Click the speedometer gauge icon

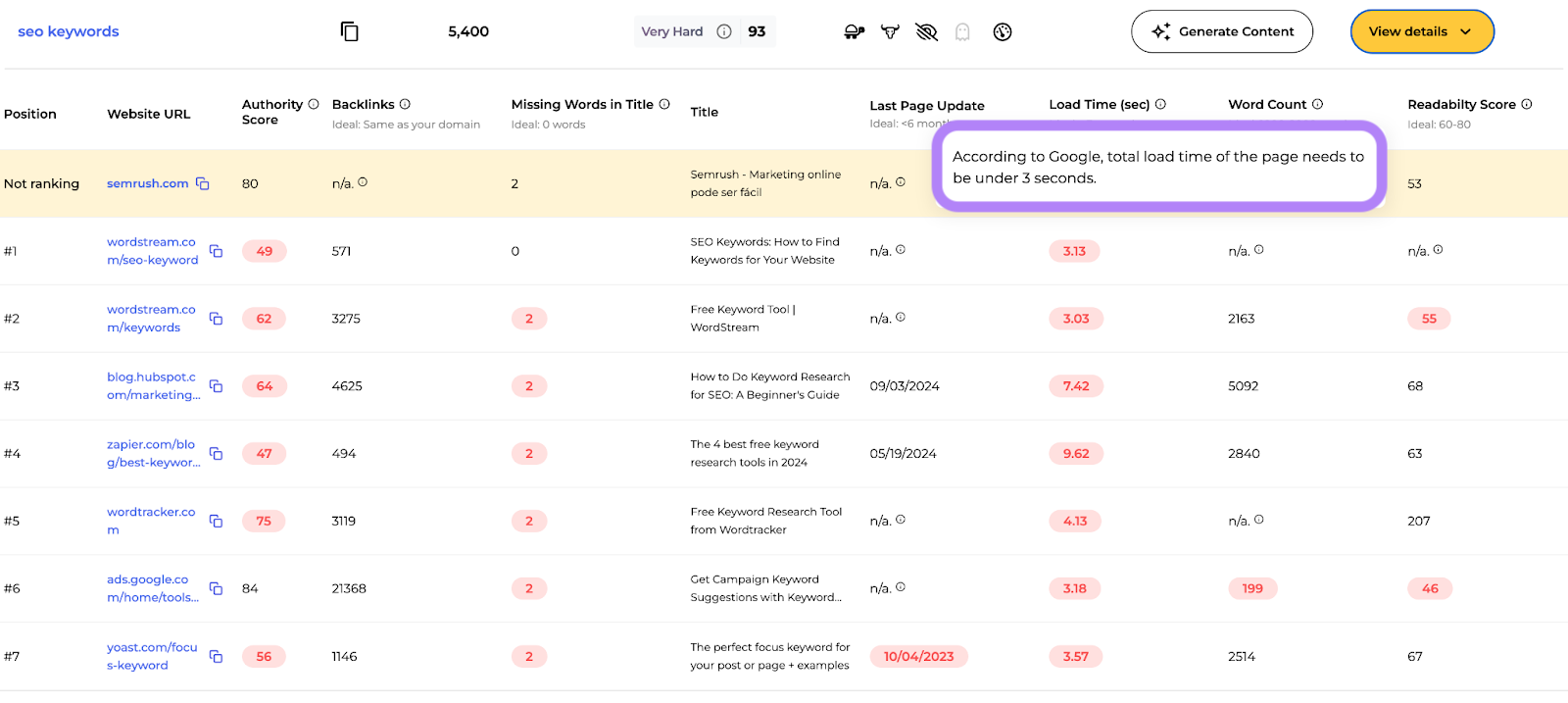coord(1002,32)
